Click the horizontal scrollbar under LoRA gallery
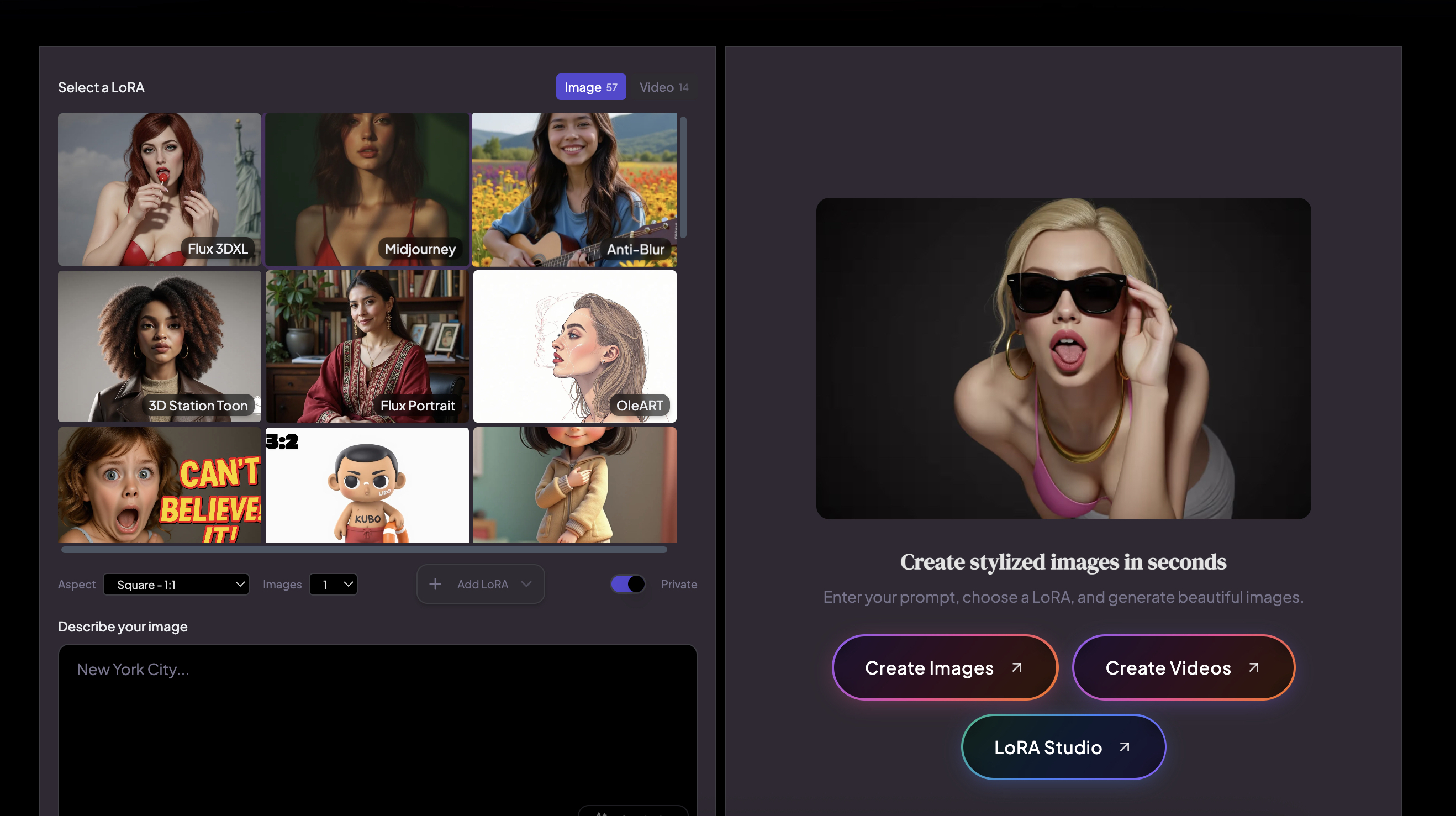Viewport: 1456px width, 816px height. [364, 550]
